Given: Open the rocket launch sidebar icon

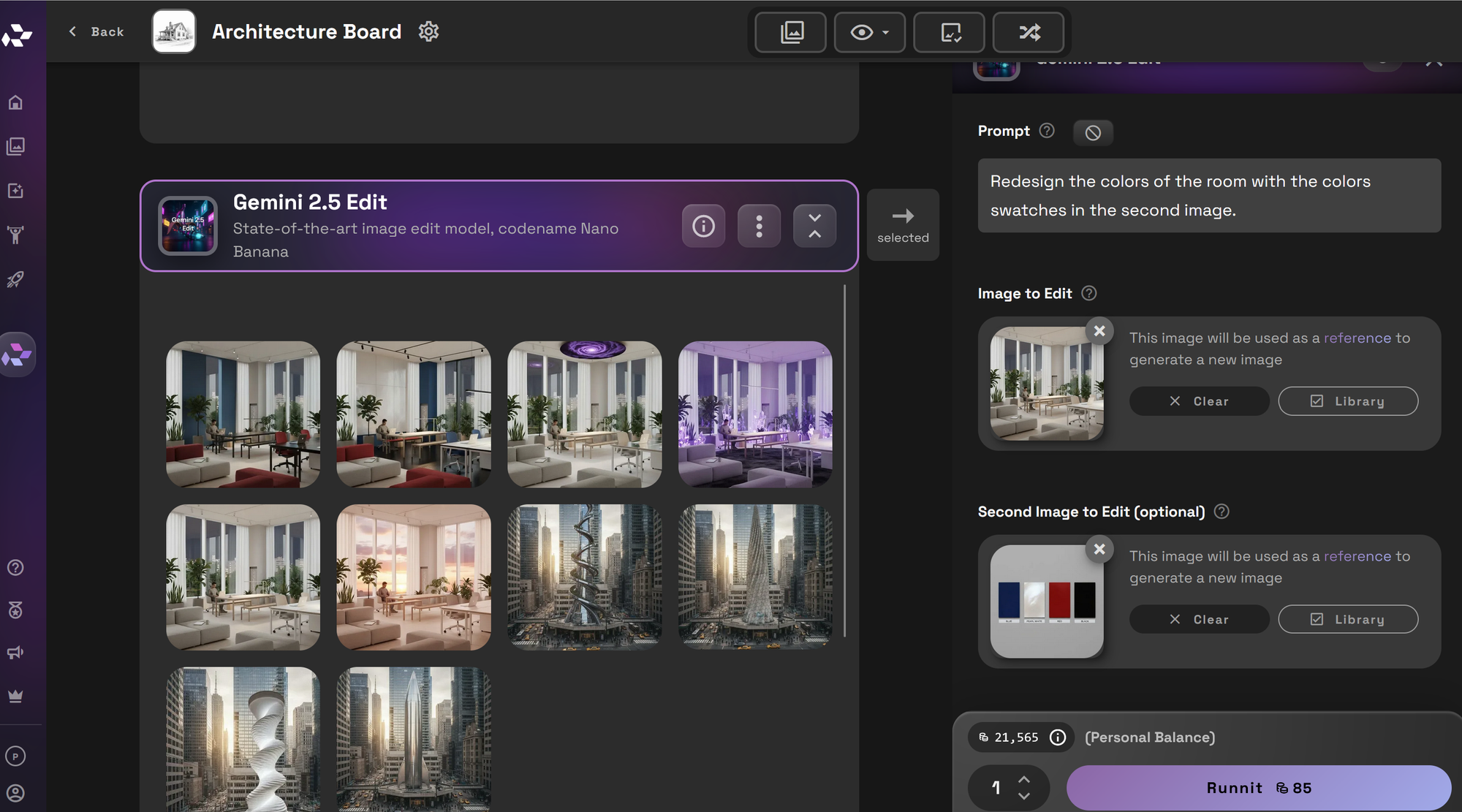Looking at the screenshot, I should point(15,279).
